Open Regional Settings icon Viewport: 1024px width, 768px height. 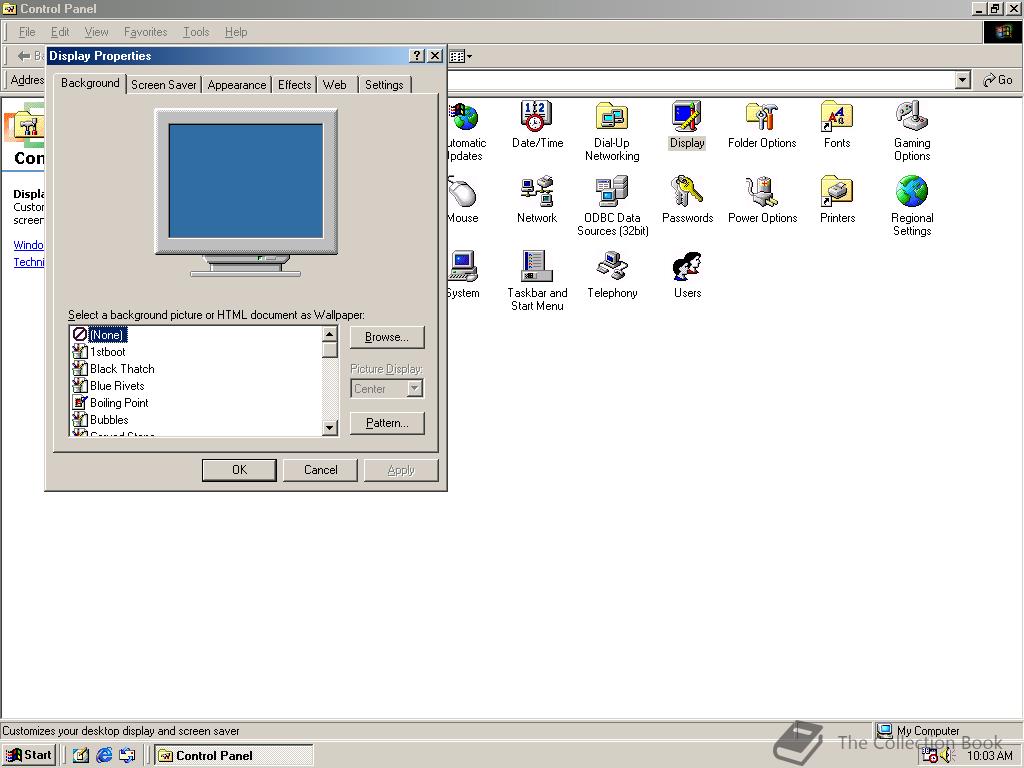[x=912, y=206]
